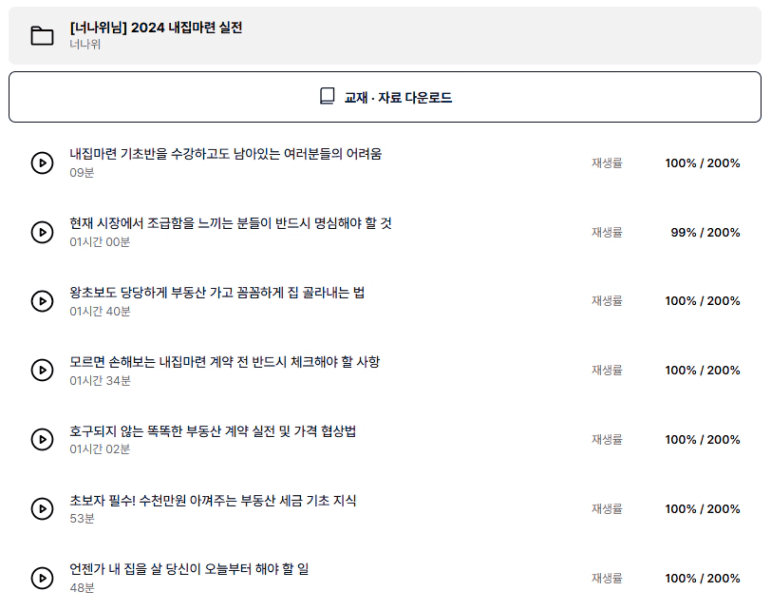Click 100% / 200% for the 53분 lecture

coord(703,509)
